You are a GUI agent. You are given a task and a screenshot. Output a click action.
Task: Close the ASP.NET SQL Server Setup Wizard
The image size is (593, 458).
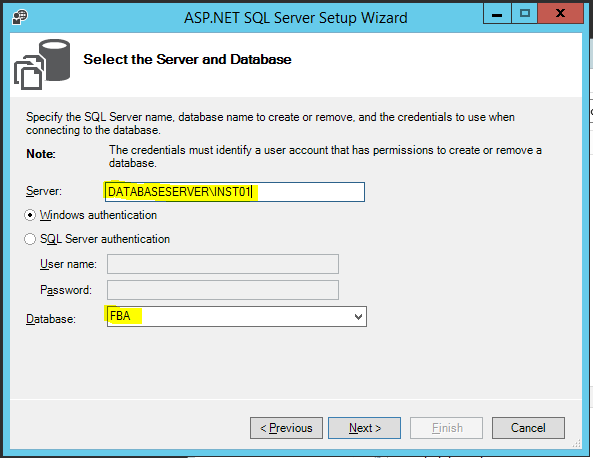point(560,14)
